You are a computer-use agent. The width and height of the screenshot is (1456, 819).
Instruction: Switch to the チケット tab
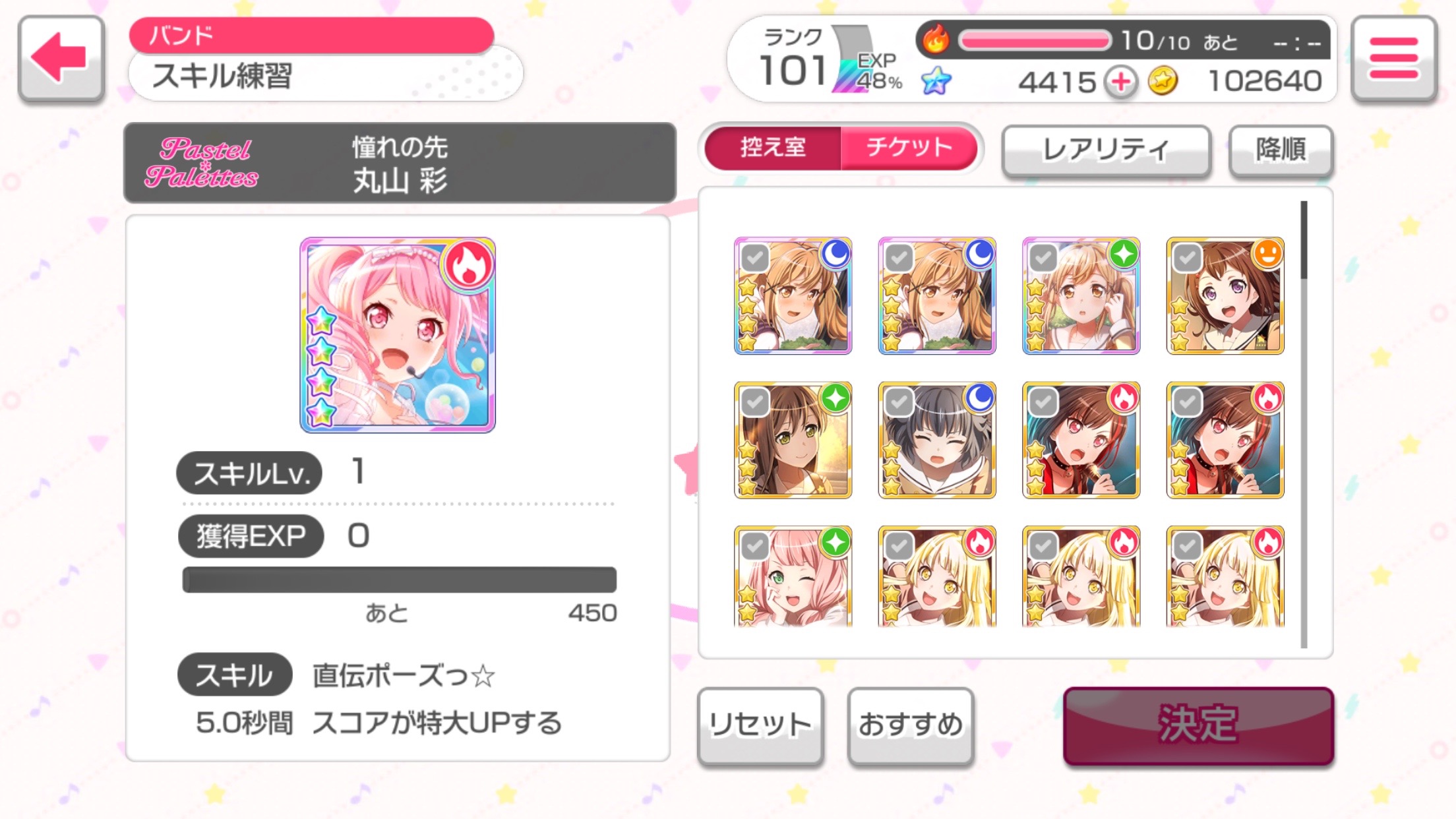coord(908,148)
